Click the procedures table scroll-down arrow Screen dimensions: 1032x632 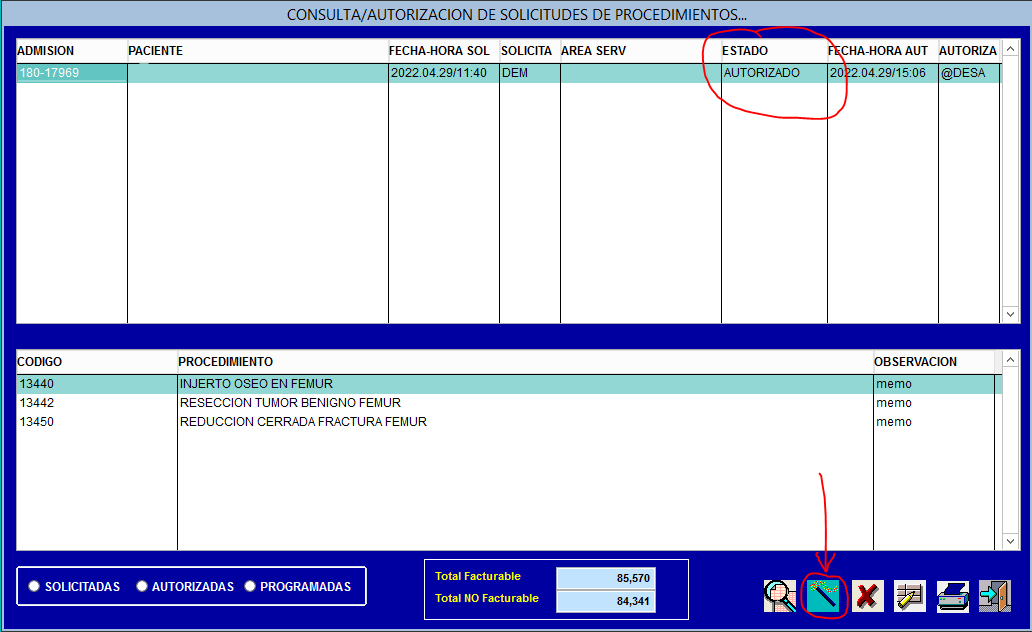1010,541
